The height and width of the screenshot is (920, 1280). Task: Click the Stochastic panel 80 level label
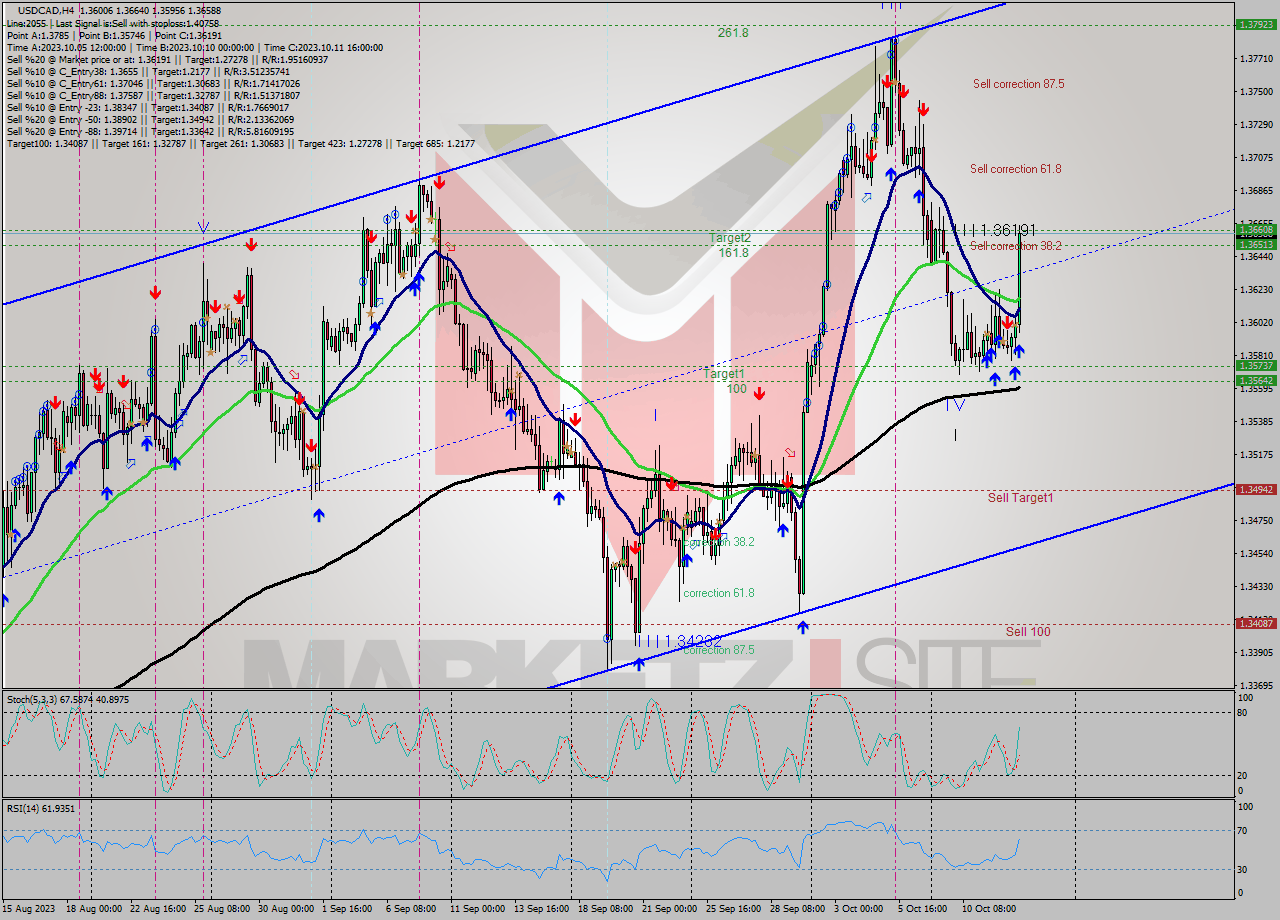(1242, 713)
